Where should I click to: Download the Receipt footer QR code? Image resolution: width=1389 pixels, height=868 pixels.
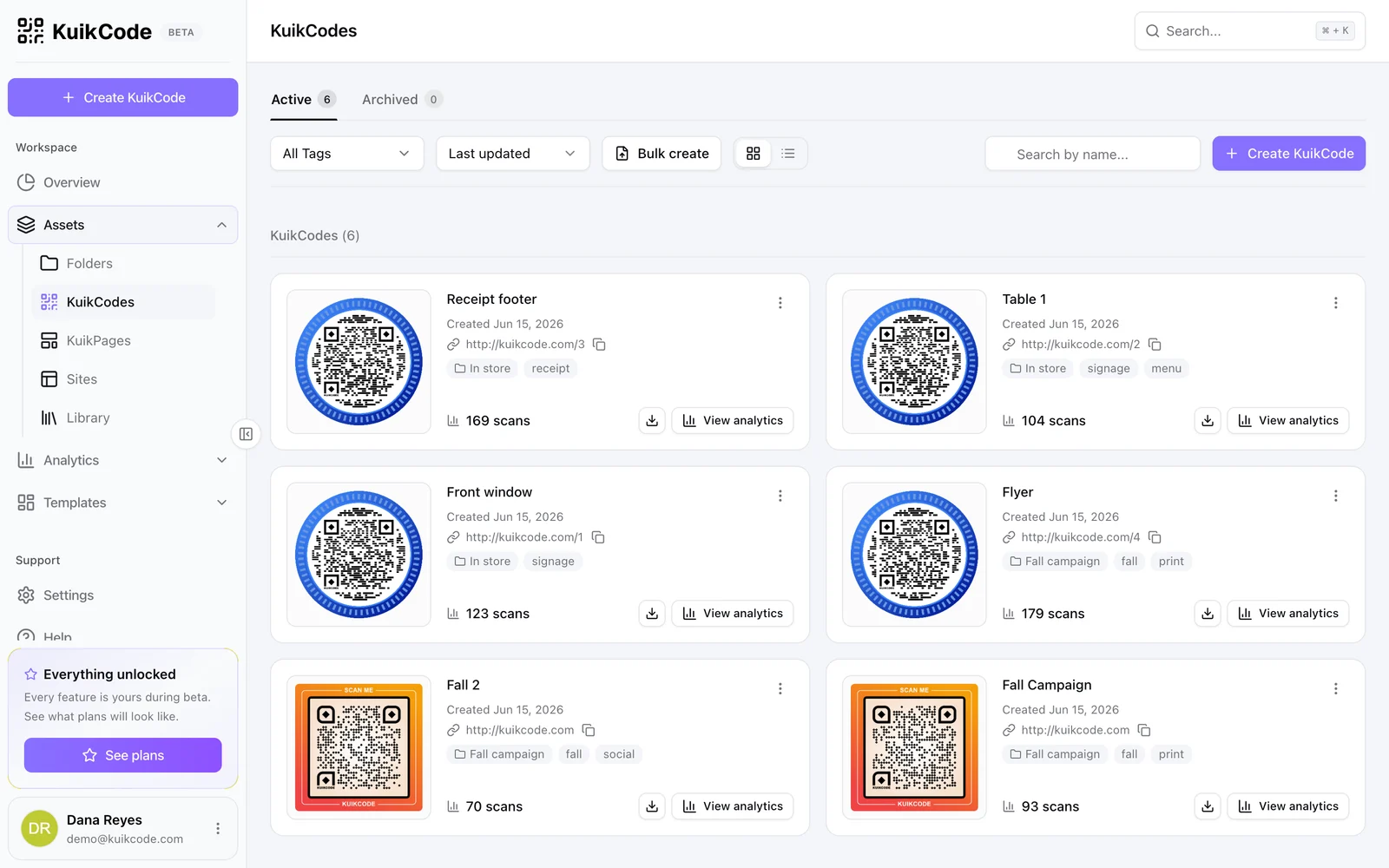[652, 420]
